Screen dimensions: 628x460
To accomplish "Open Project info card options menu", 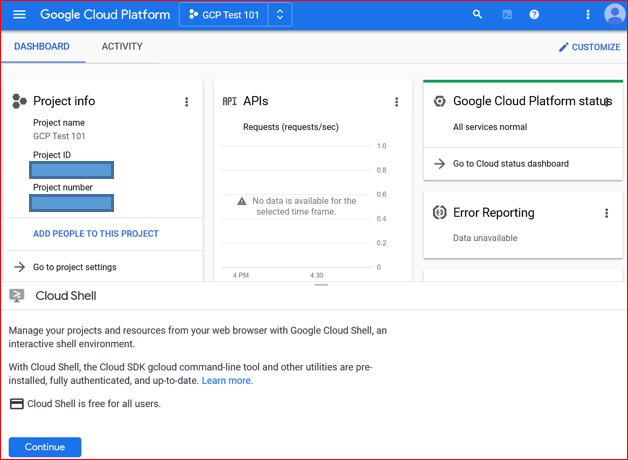I will (186, 102).
